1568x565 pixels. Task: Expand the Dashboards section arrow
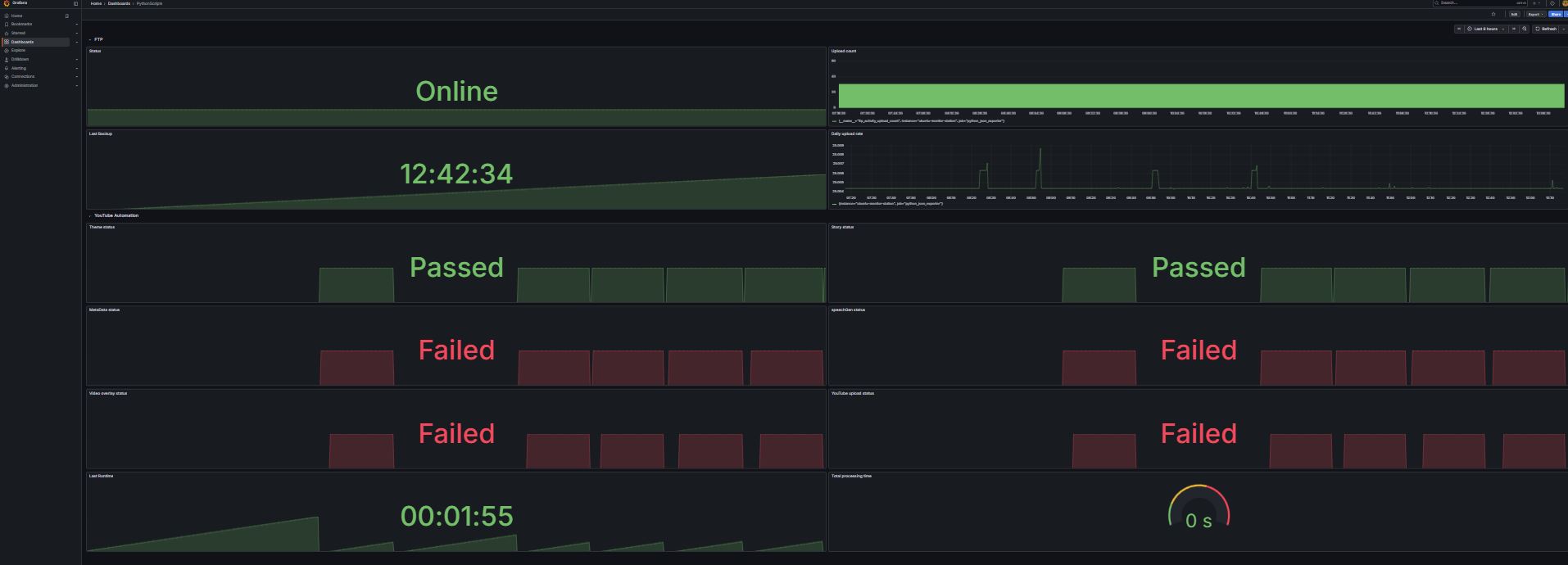coord(77,42)
